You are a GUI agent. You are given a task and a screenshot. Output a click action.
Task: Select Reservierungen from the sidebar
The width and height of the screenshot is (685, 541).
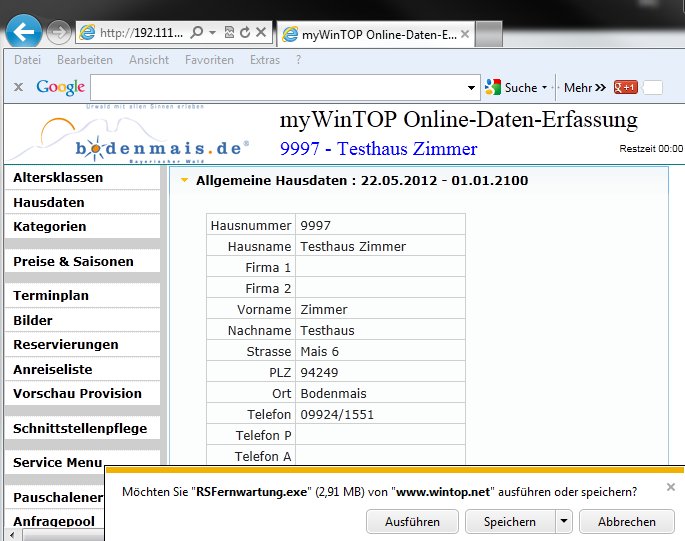[x=66, y=345]
